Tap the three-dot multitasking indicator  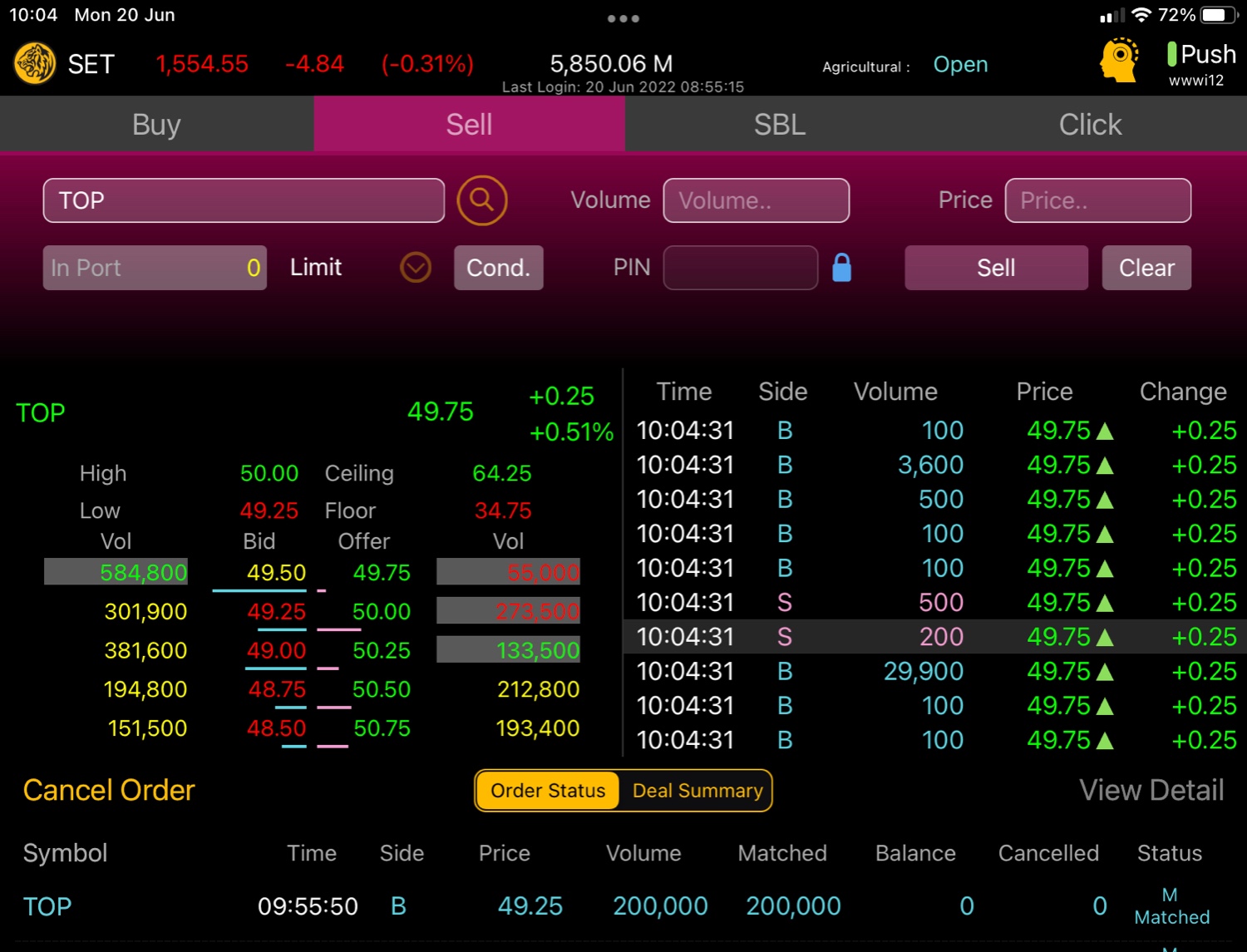623,18
